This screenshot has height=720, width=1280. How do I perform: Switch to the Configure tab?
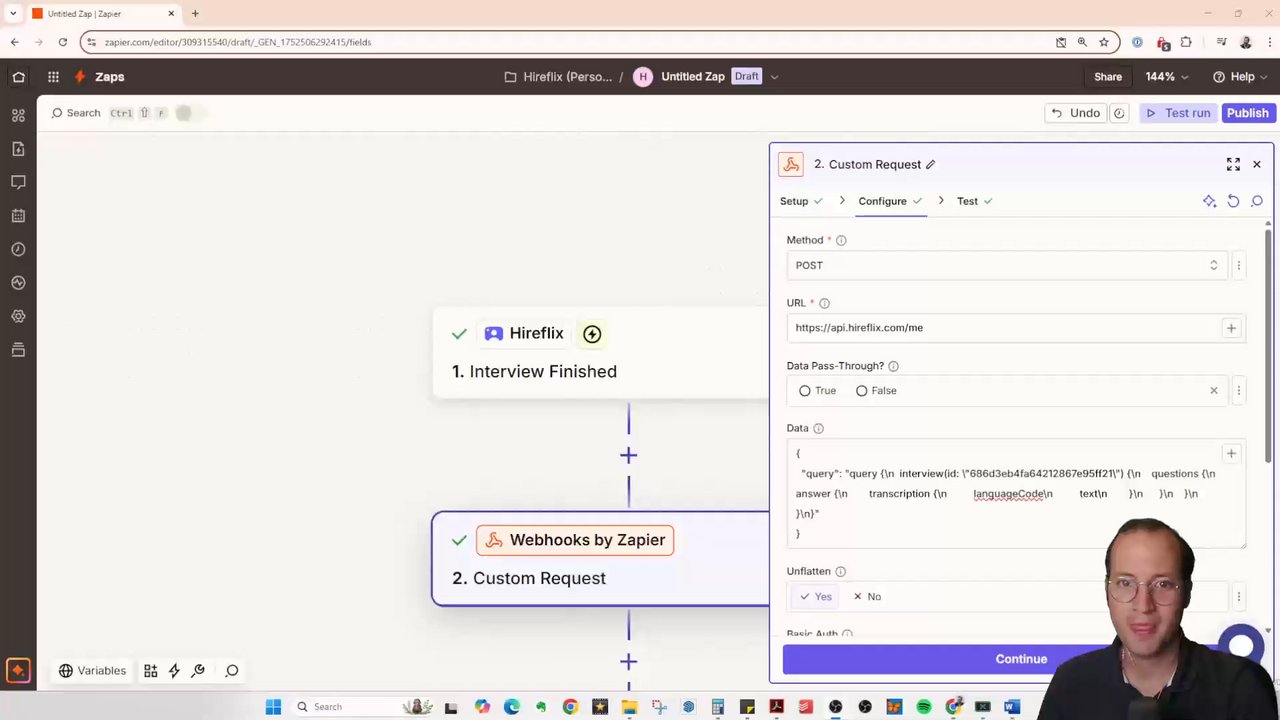(x=890, y=201)
